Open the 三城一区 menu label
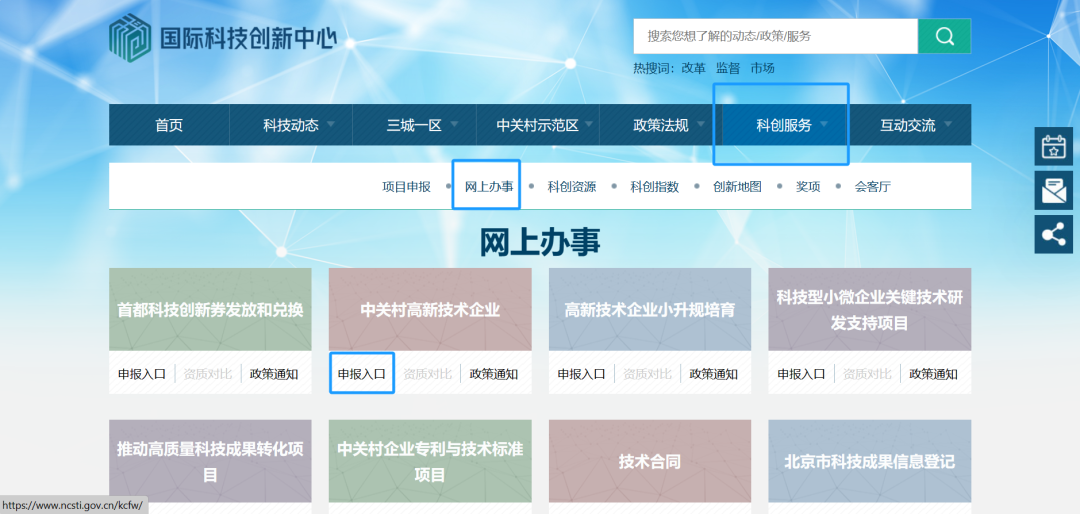The height and width of the screenshot is (514, 1080). tap(414, 125)
